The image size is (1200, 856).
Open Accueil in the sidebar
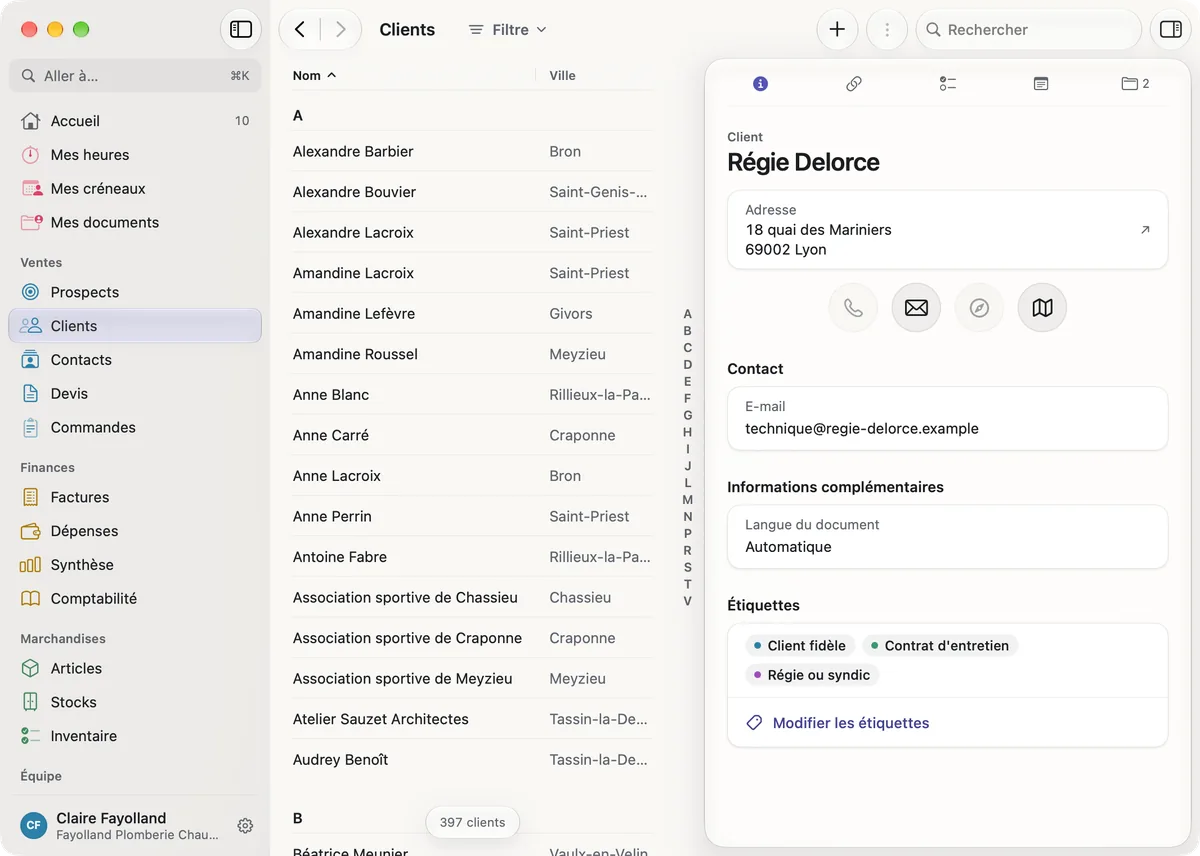[x=135, y=121]
